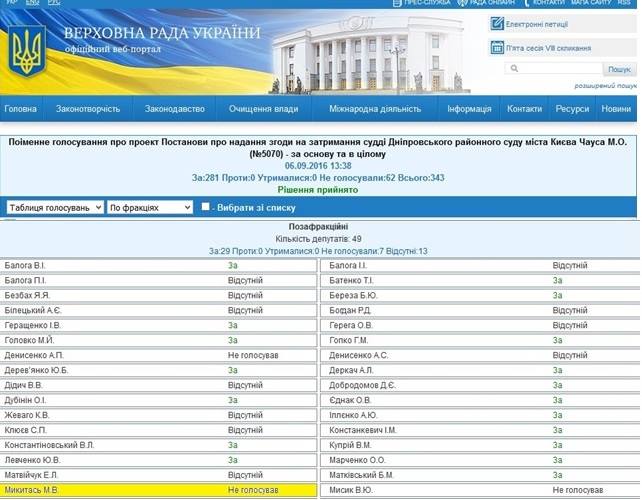Select deputy 'Геращенко І.В.'
Image resolution: width=642 pixels, height=500 pixels.
[32, 325]
